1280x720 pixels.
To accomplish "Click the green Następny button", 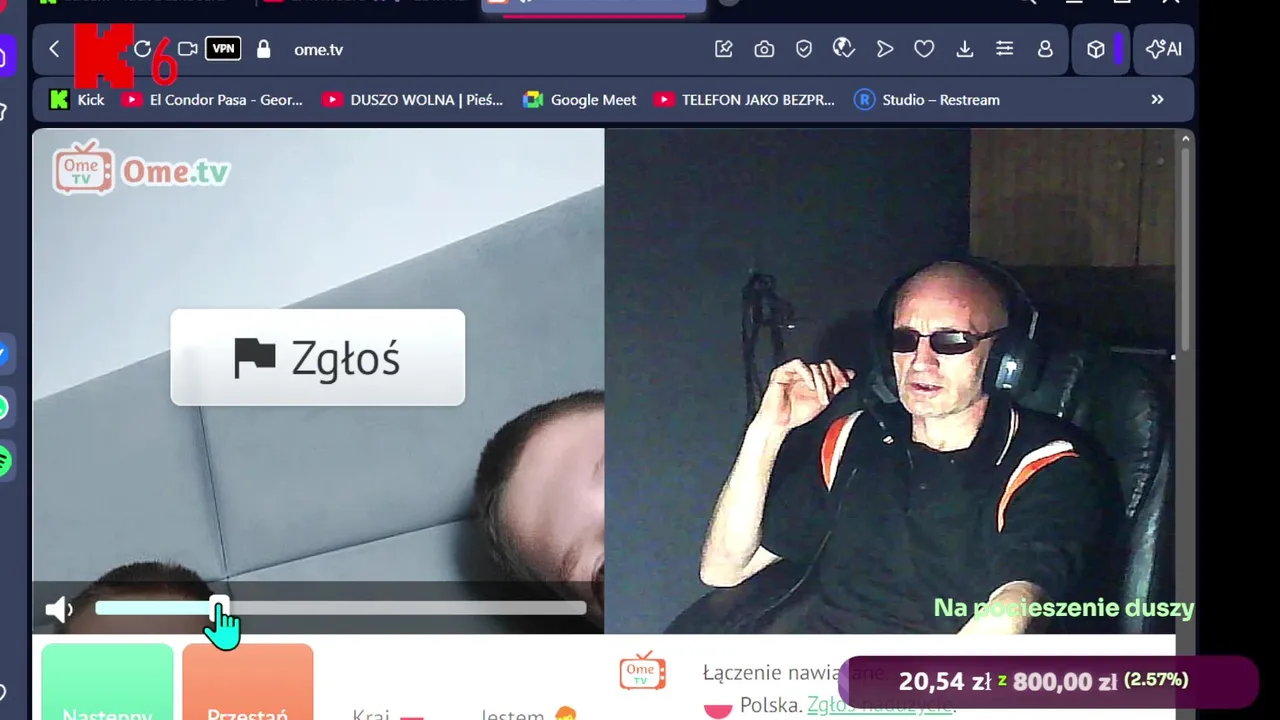I will [x=107, y=683].
